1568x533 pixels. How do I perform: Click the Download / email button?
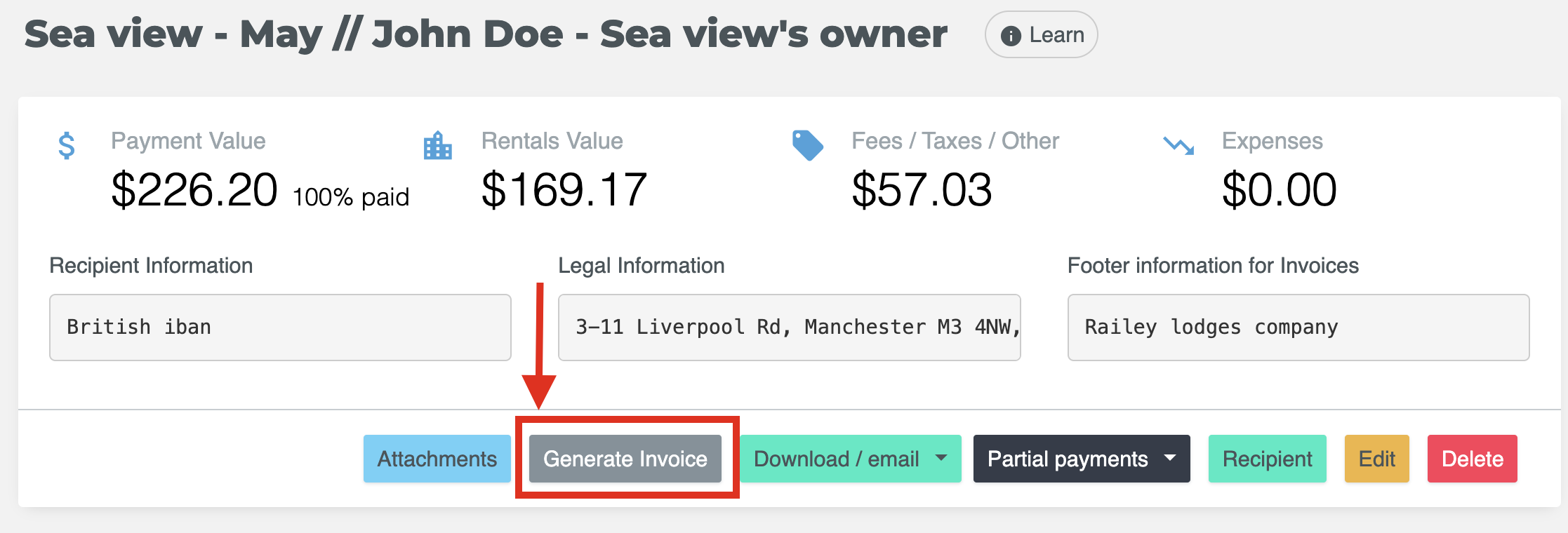(x=836, y=459)
